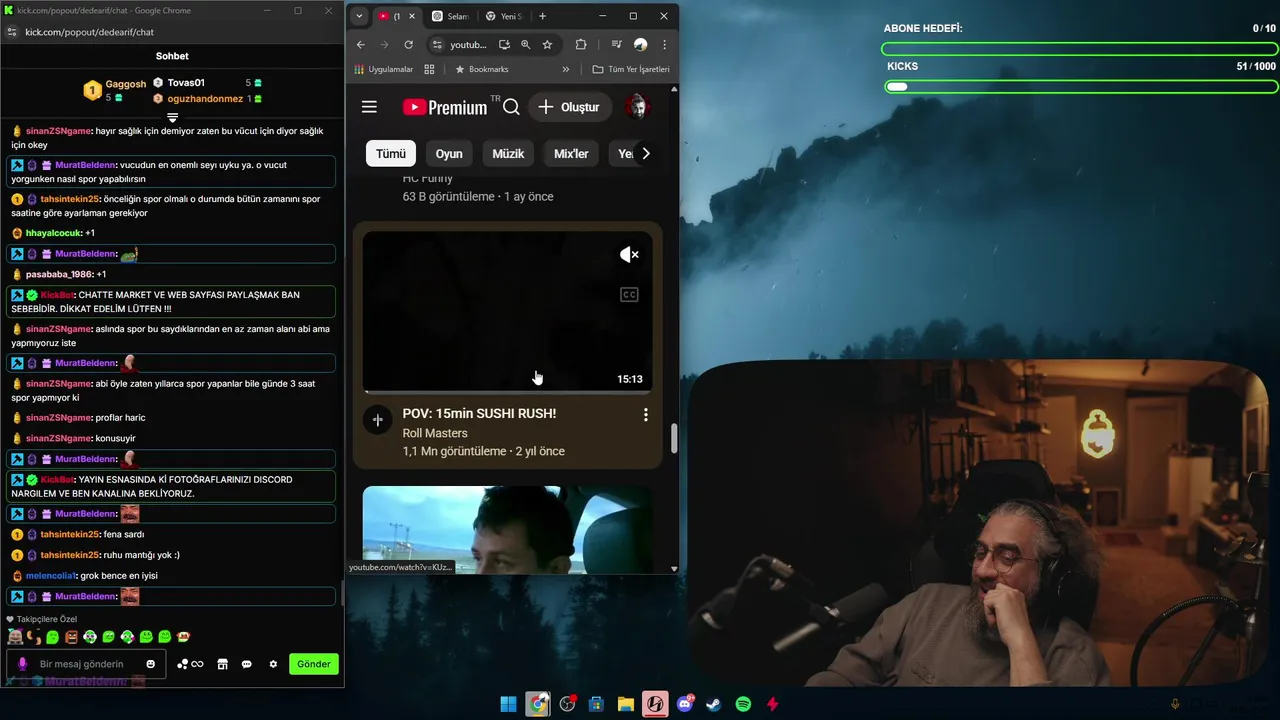Screen dimensions: 1280x720
Task: Open the Chrome profile avatar
Action: (640, 44)
